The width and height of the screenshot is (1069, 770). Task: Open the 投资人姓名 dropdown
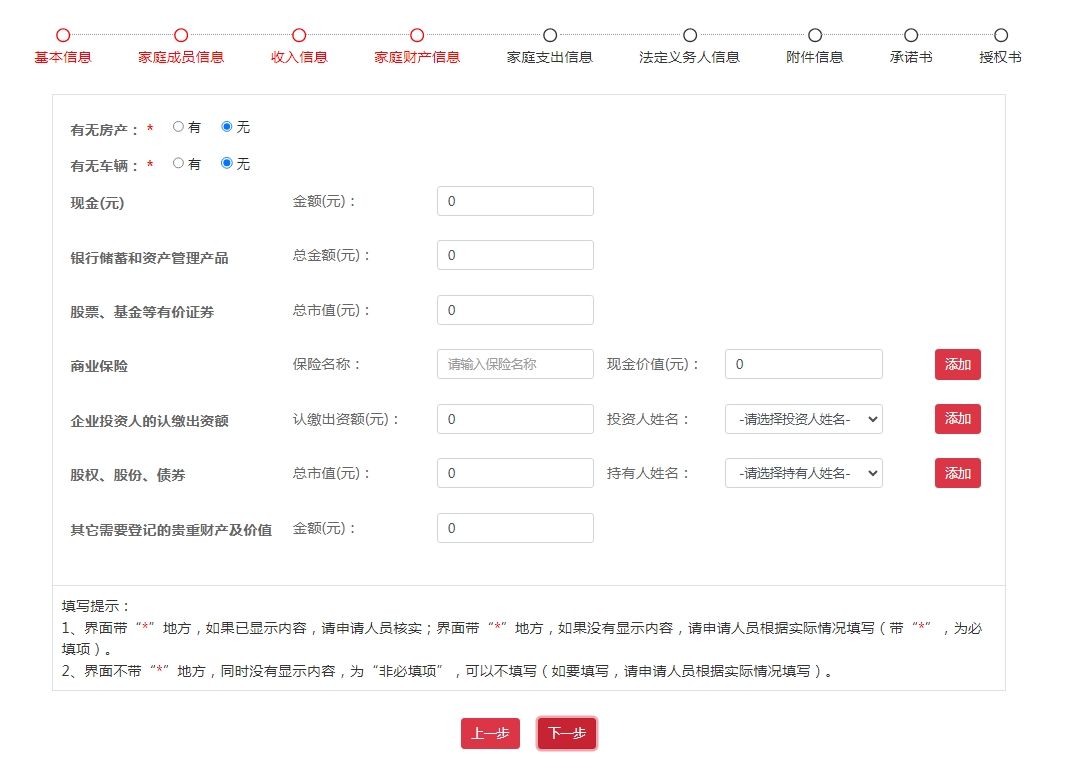click(803, 419)
